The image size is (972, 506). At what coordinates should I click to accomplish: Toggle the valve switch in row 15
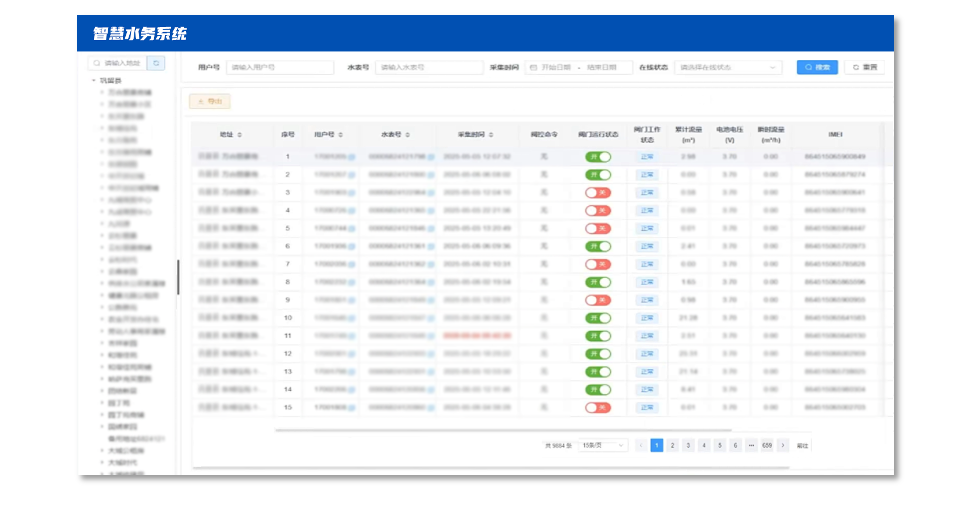pos(598,408)
